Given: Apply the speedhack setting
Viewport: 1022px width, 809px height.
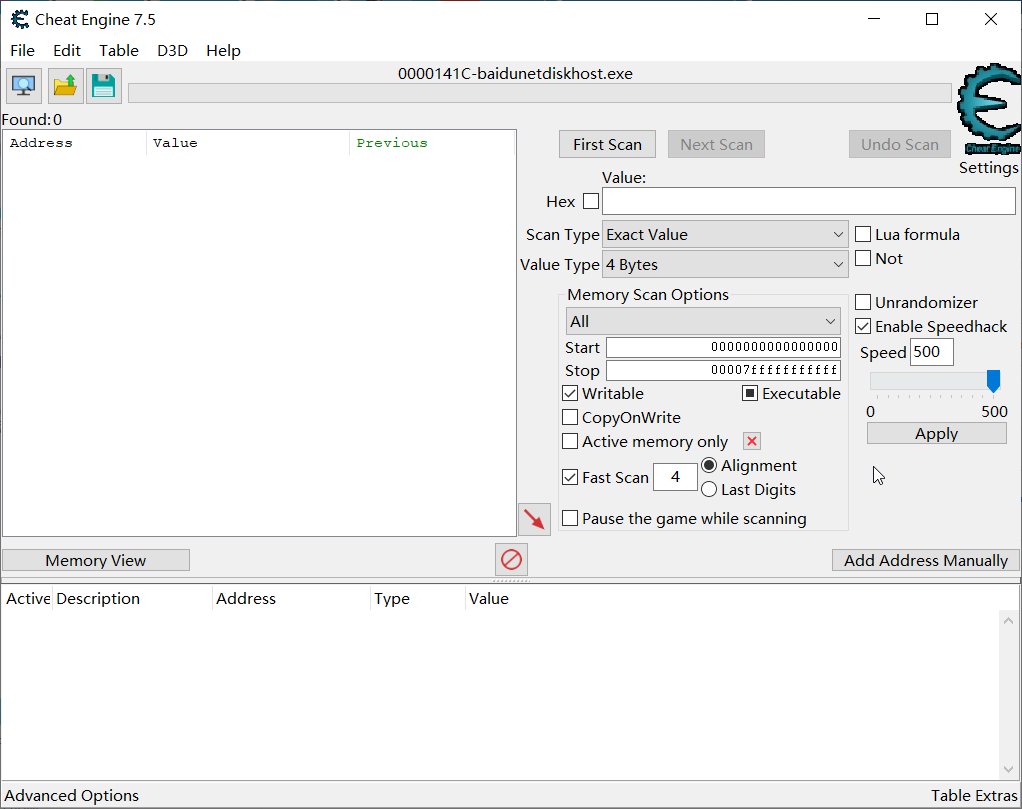Looking at the screenshot, I should [937, 434].
